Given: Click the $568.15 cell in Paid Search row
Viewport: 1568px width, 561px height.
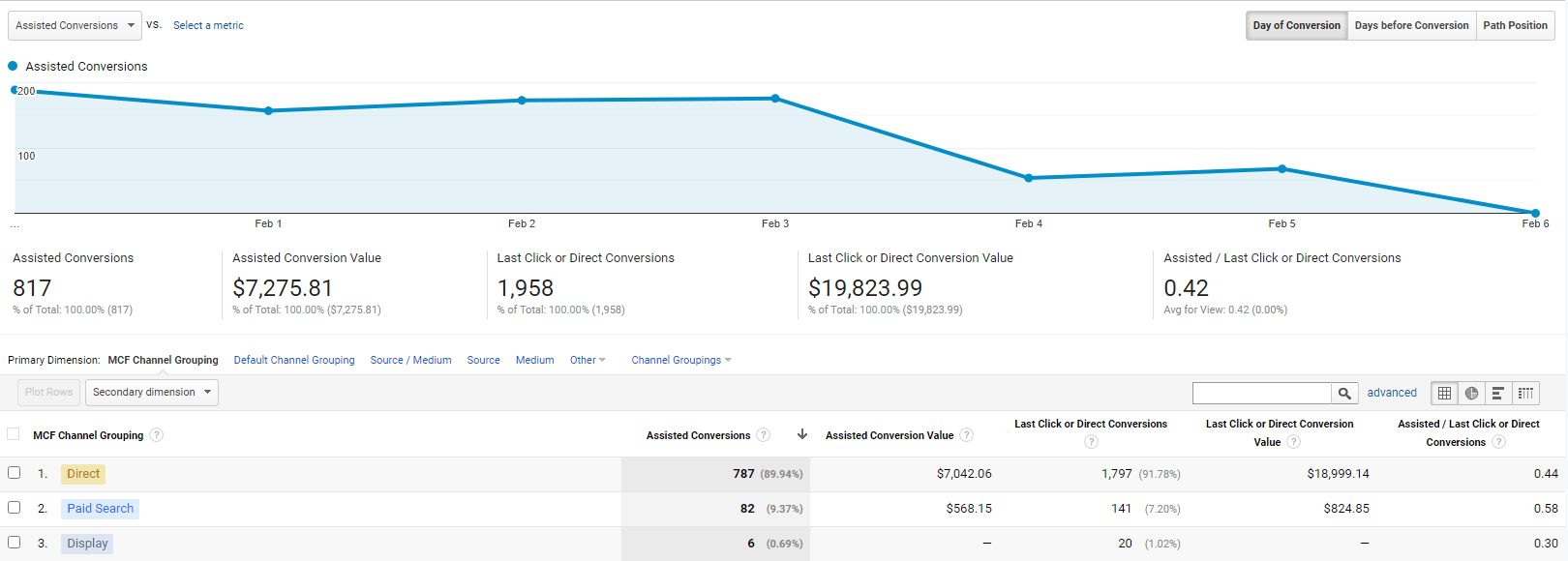Looking at the screenshot, I should coord(969,509).
